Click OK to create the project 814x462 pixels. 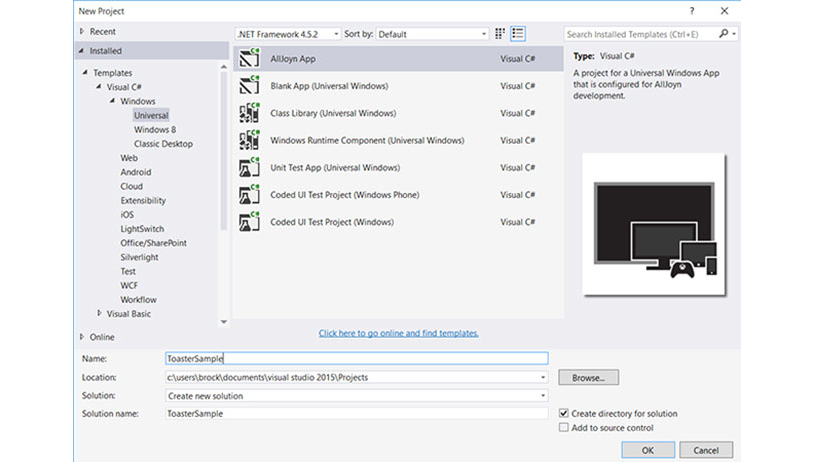648,450
